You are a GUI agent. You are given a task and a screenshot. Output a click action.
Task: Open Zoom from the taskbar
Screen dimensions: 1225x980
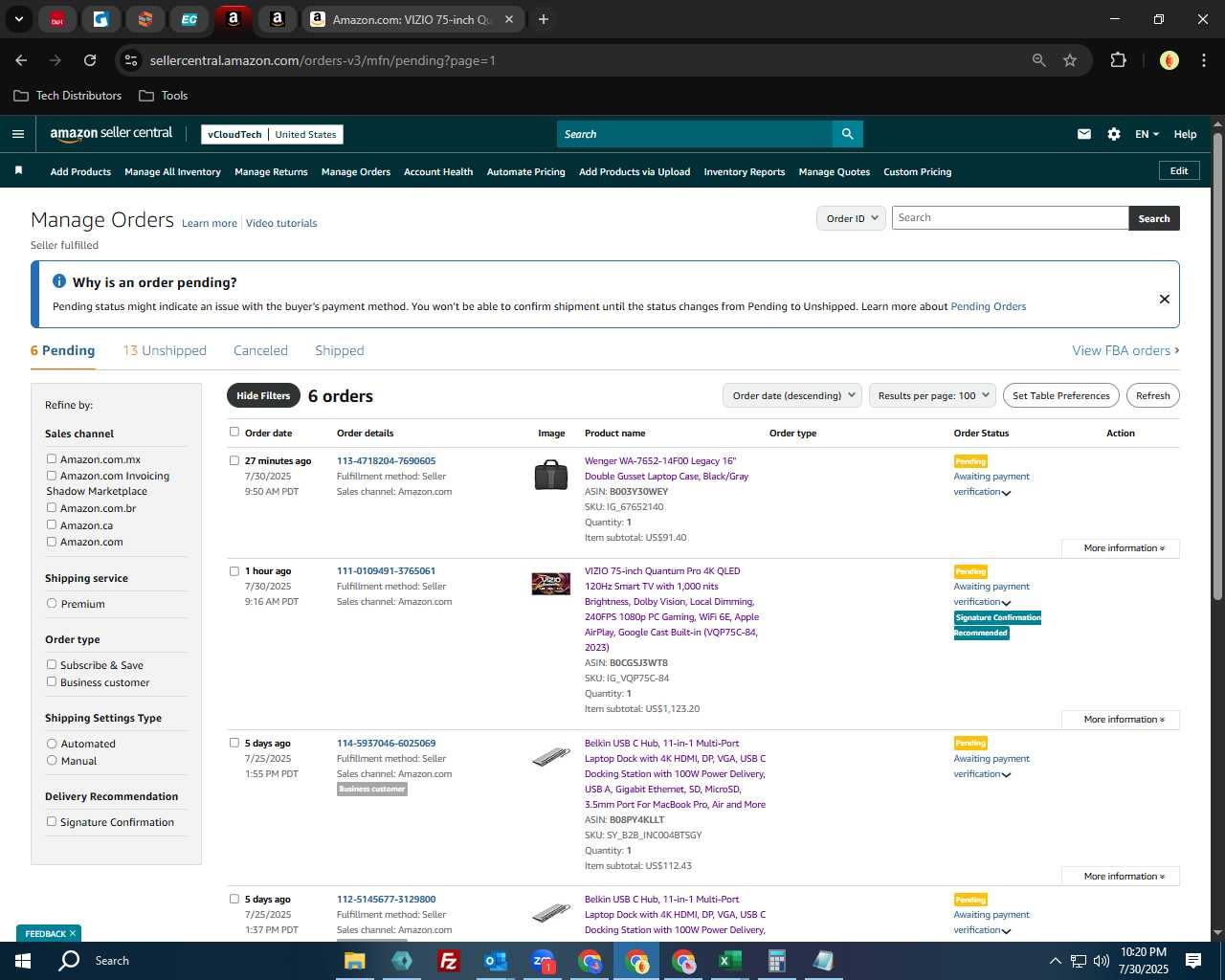pos(543,961)
